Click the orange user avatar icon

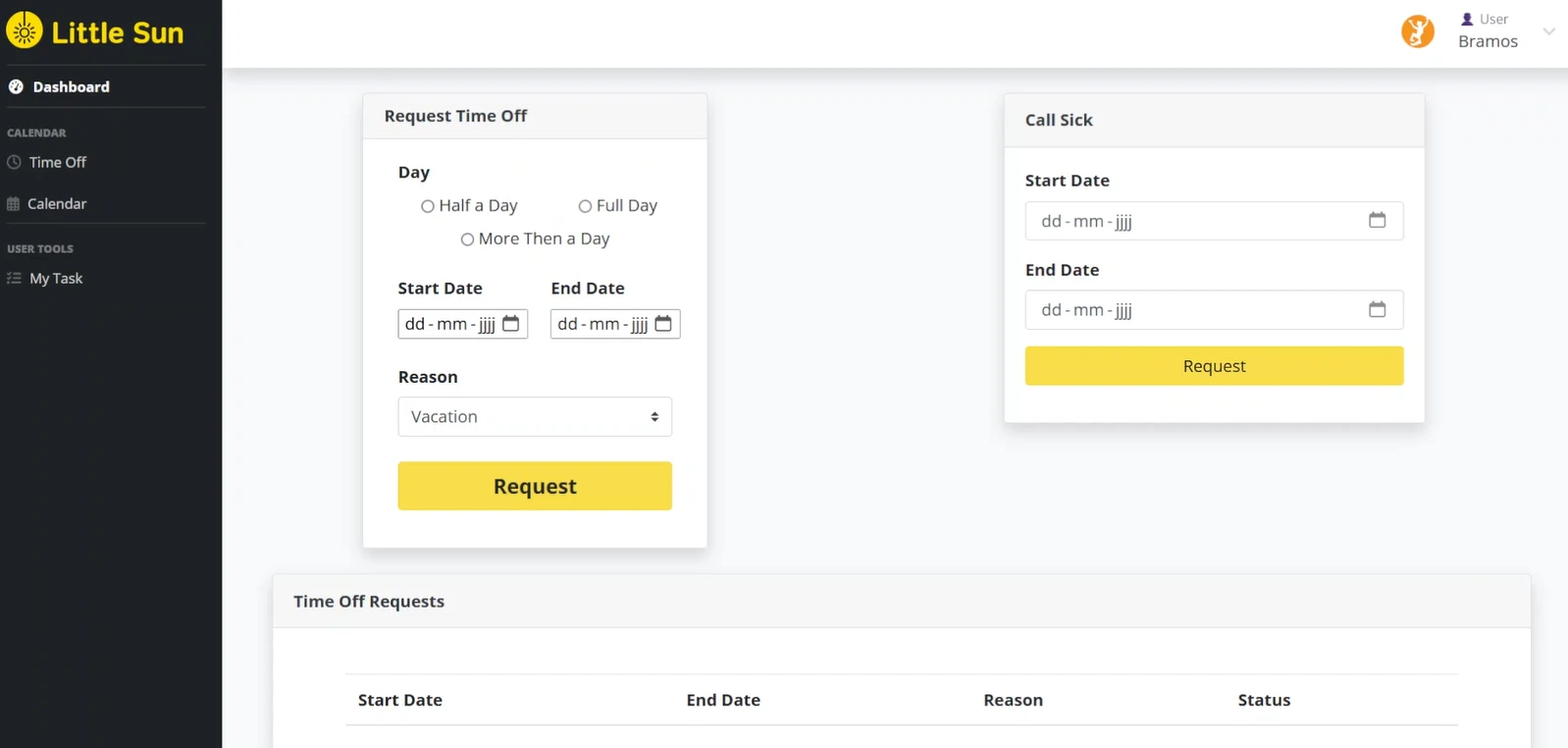1417,31
